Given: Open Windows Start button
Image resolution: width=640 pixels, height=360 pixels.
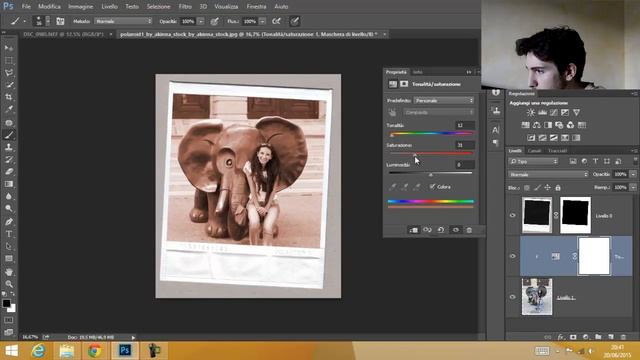Looking at the screenshot, I should click(11, 351).
